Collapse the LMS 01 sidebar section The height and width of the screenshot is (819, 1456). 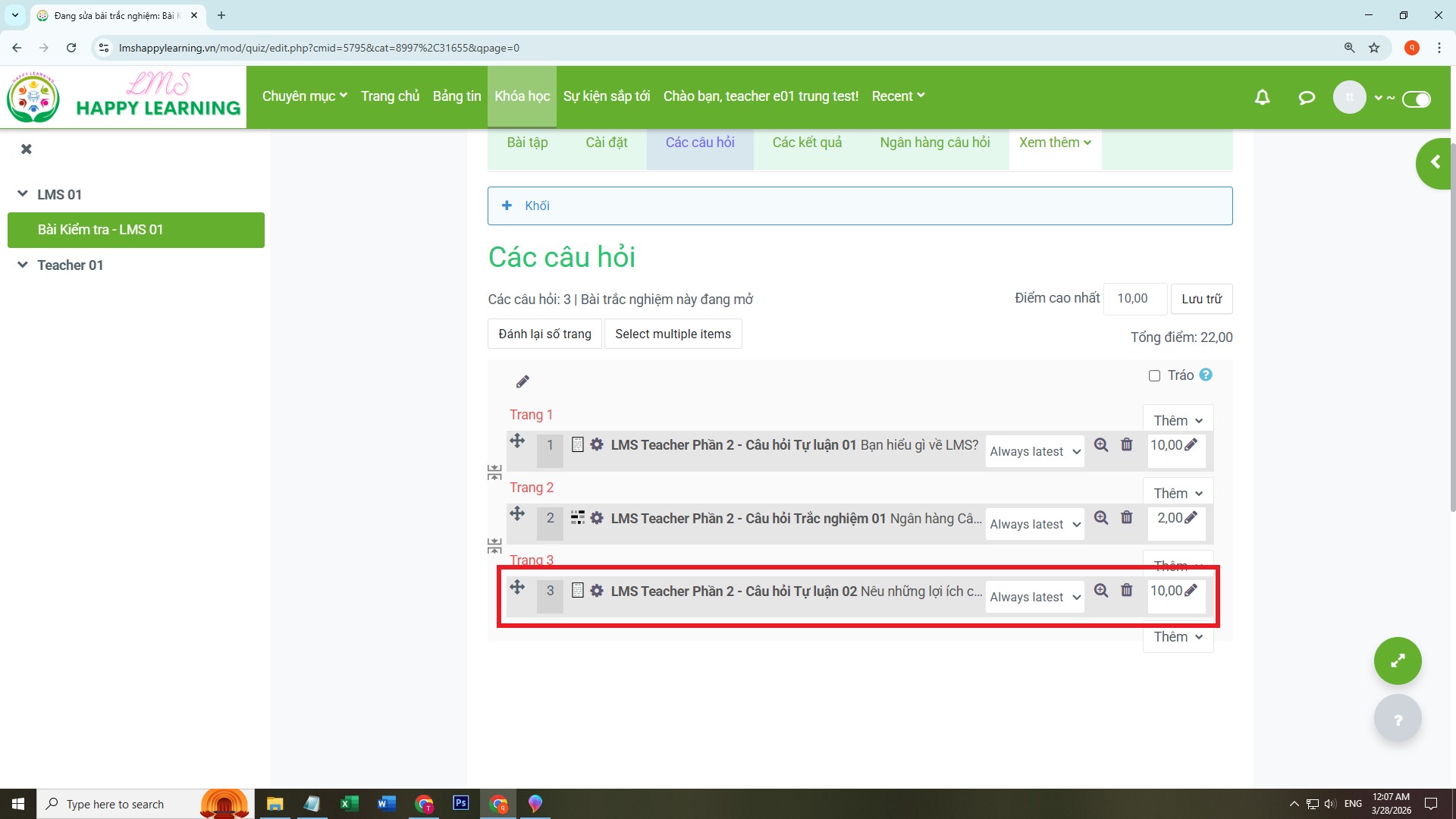[x=23, y=194]
